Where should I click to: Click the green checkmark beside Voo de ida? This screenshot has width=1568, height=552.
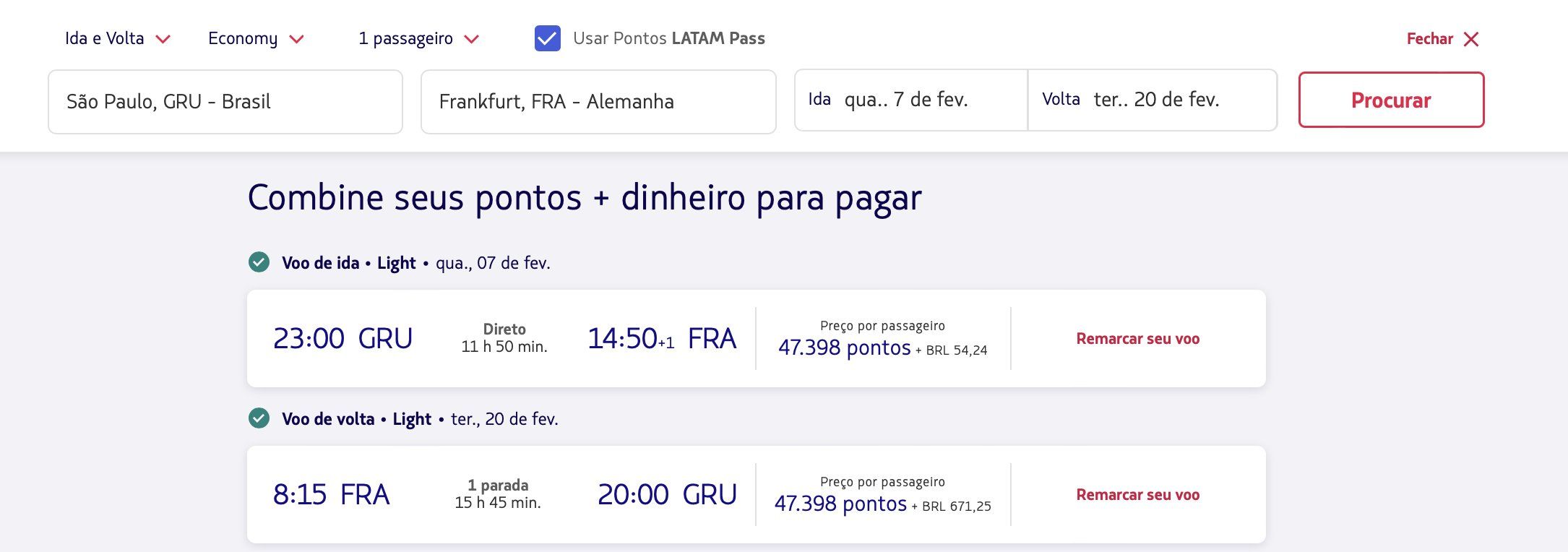click(259, 262)
